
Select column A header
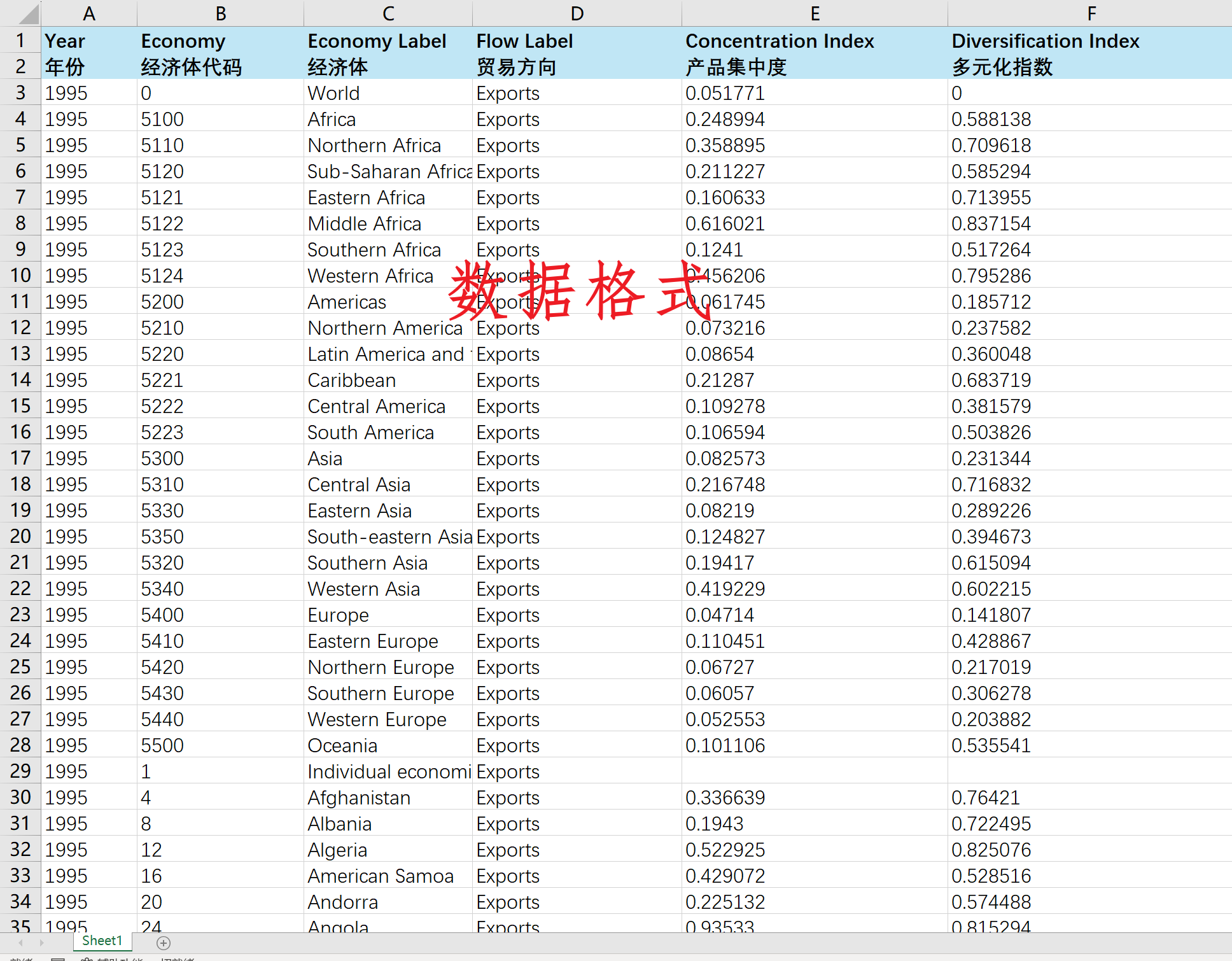pos(89,13)
